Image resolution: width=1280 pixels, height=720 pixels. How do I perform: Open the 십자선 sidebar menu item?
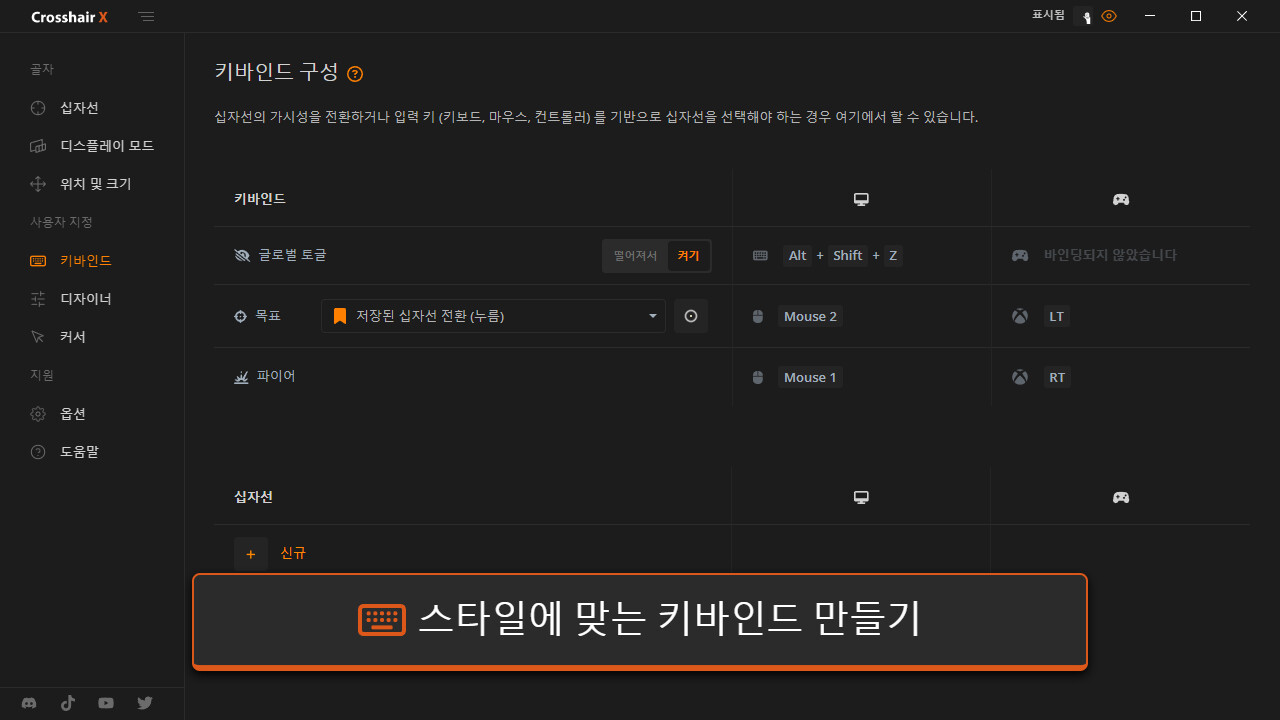pyautogui.click(x=79, y=108)
